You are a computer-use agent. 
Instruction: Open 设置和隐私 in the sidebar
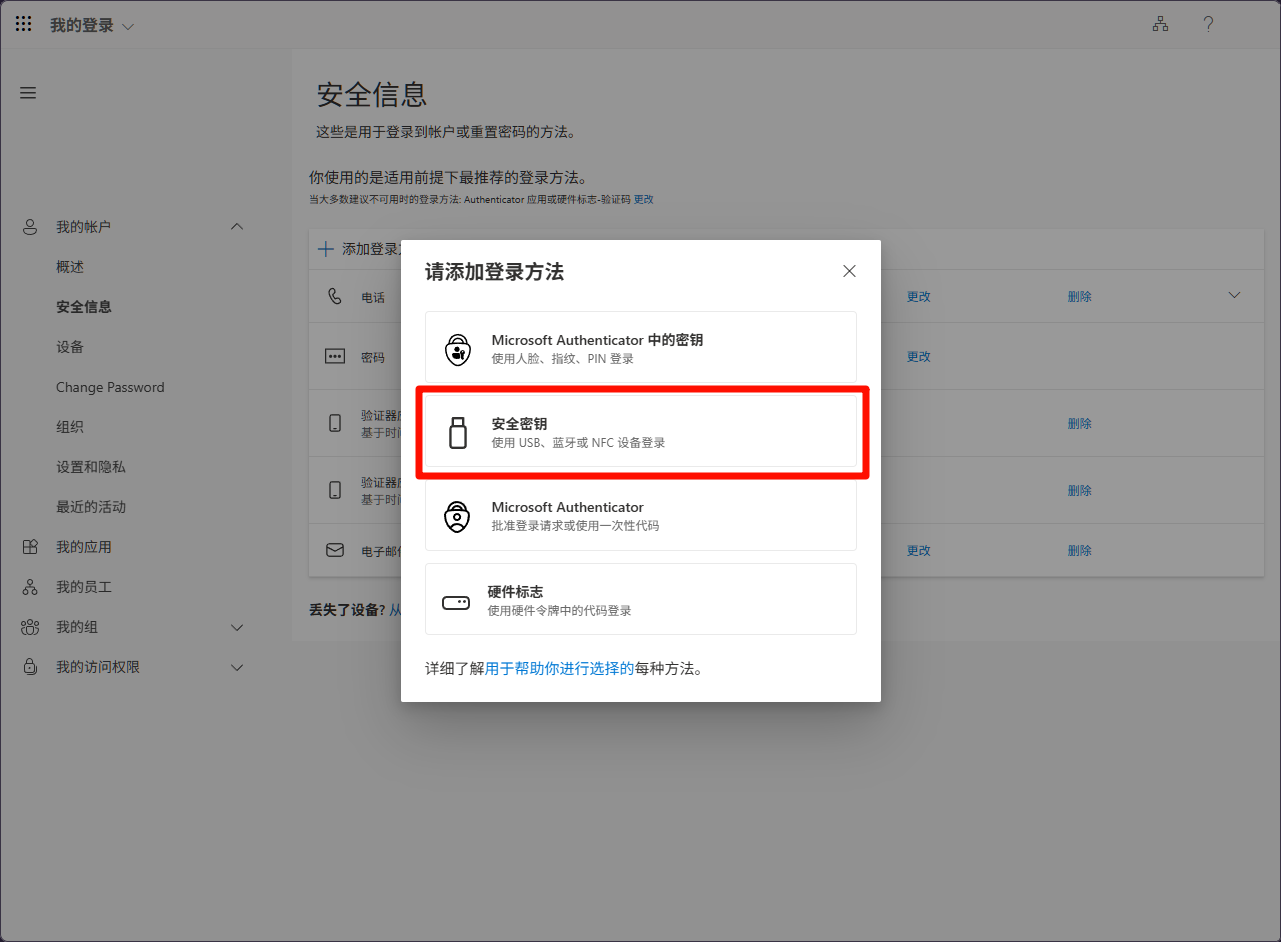pos(91,467)
